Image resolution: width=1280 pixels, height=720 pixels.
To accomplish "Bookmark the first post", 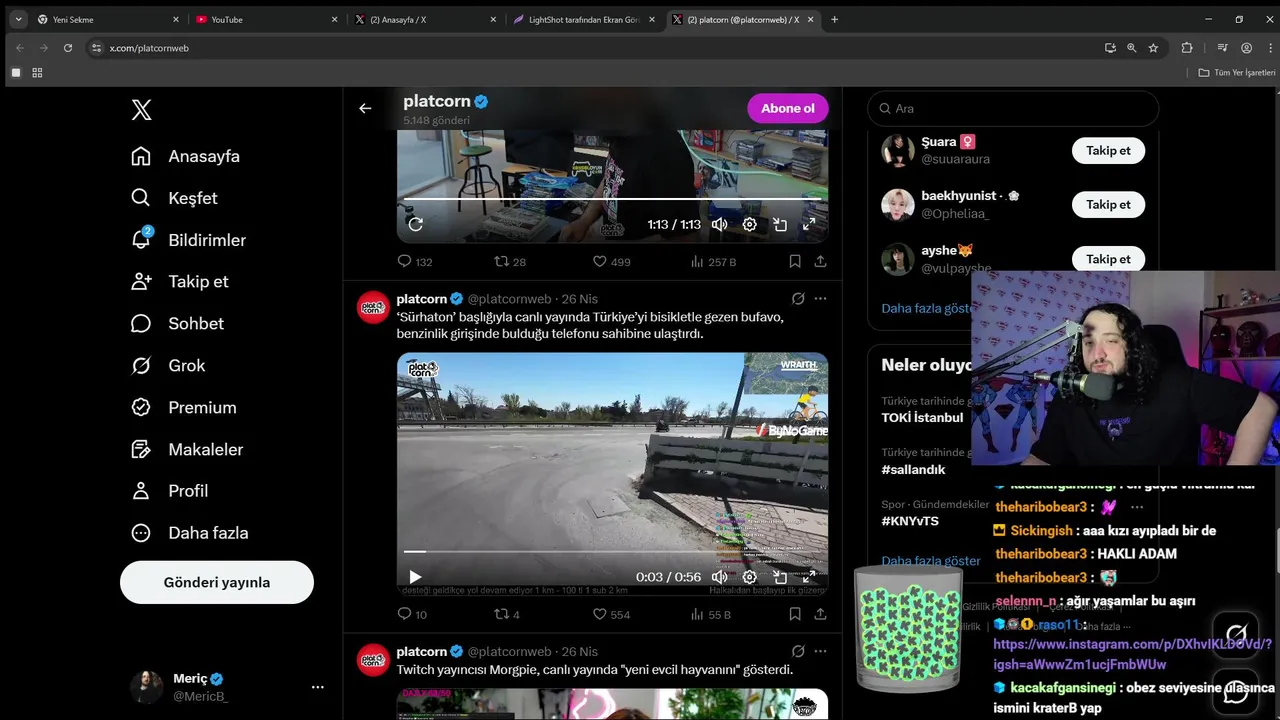I will (795, 262).
